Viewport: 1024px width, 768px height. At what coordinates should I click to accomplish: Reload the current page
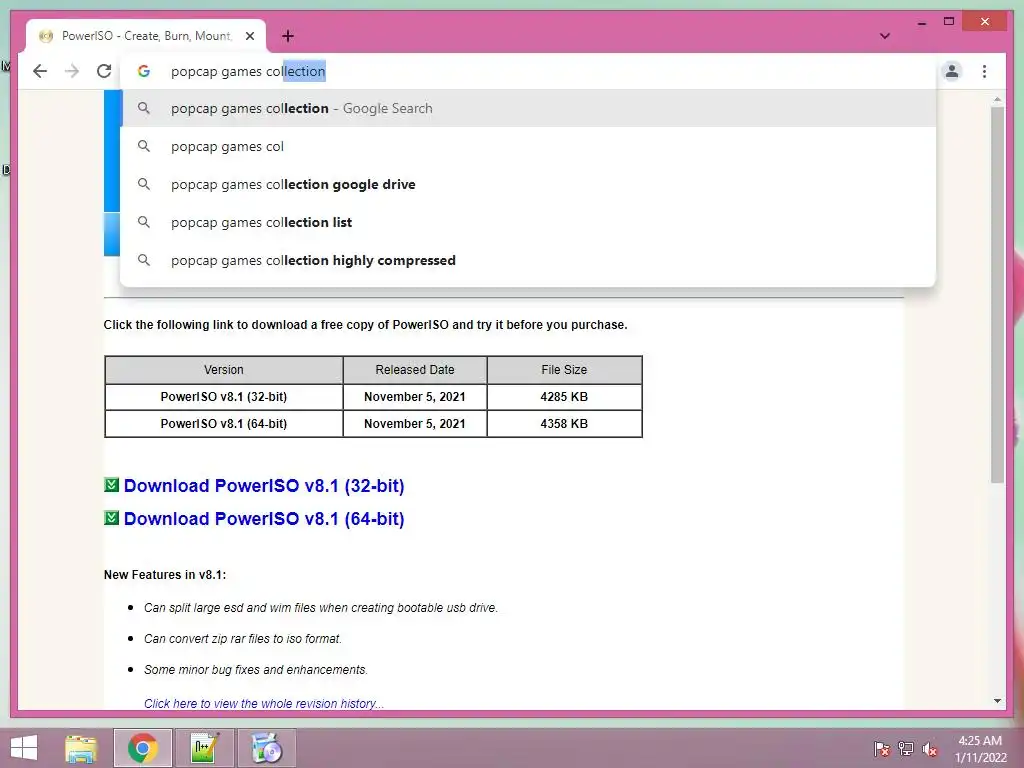click(104, 71)
